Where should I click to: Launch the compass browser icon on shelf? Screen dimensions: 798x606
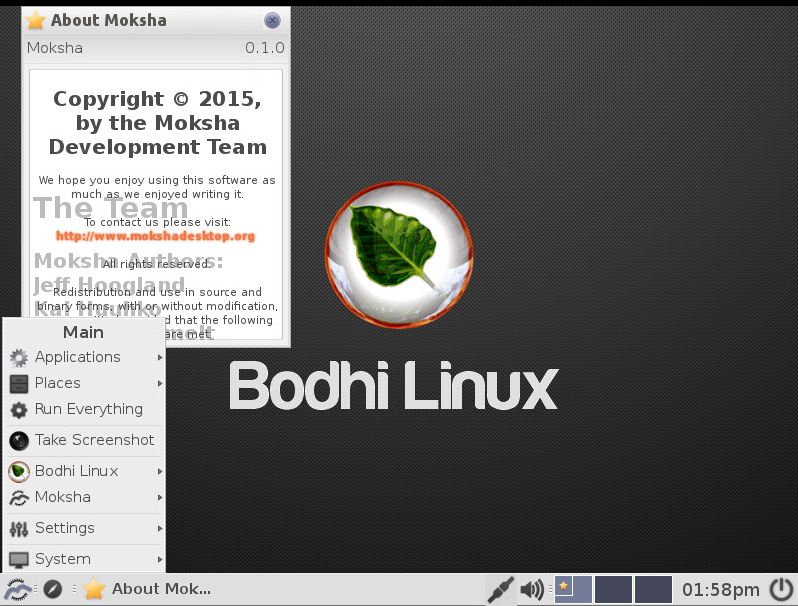click(52, 589)
